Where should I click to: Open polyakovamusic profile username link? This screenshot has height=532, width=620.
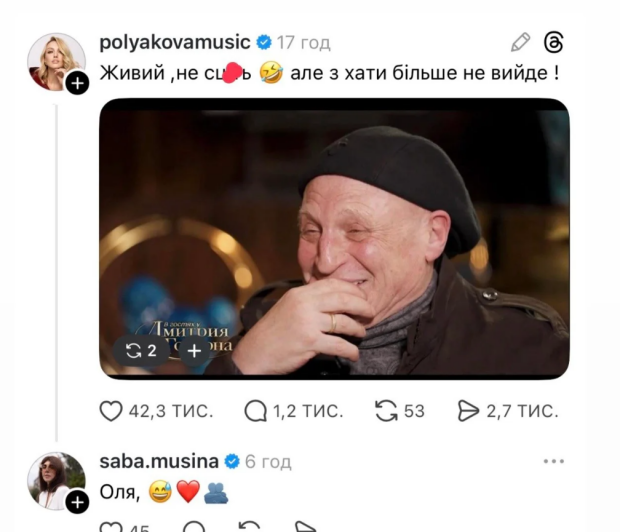point(175,42)
